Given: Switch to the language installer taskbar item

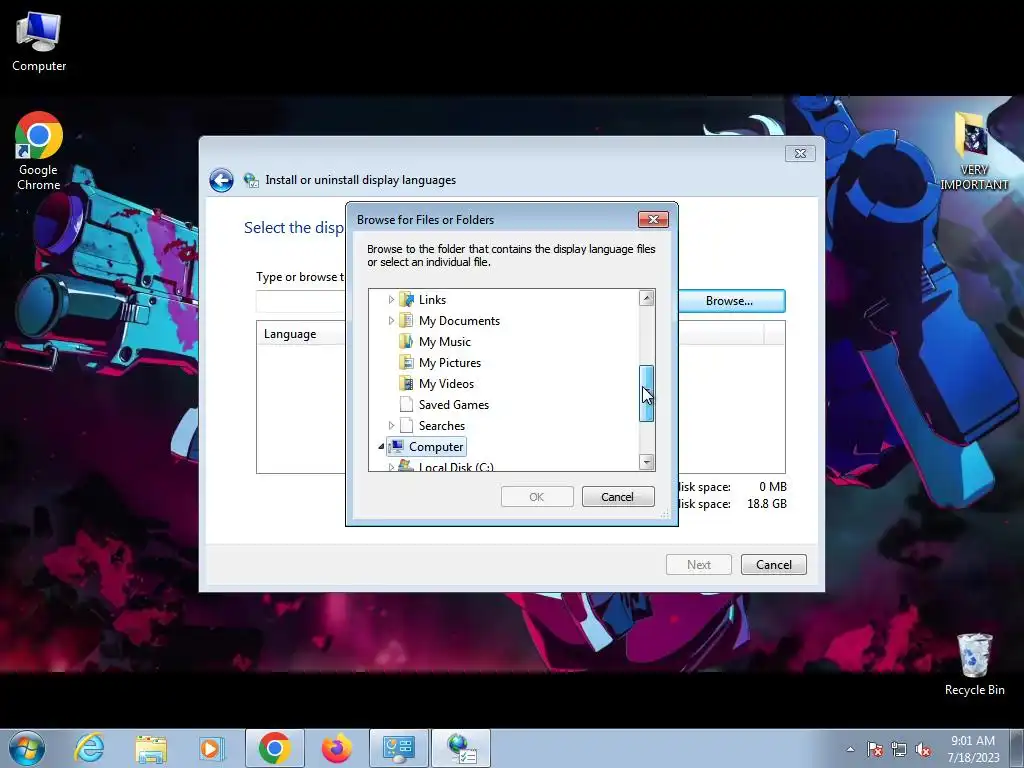Looking at the screenshot, I should pyautogui.click(x=461, y=748).
